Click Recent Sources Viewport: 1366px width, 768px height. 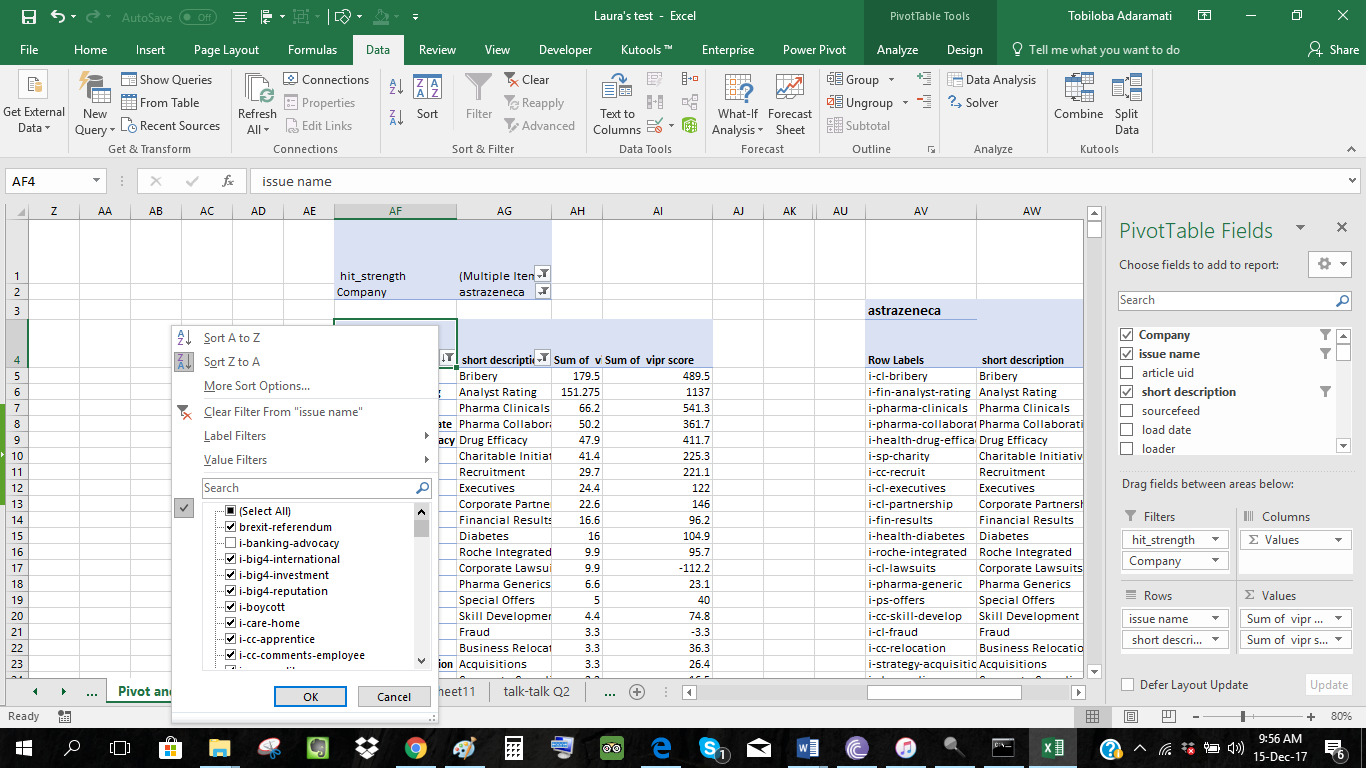(x=171, y=126)
